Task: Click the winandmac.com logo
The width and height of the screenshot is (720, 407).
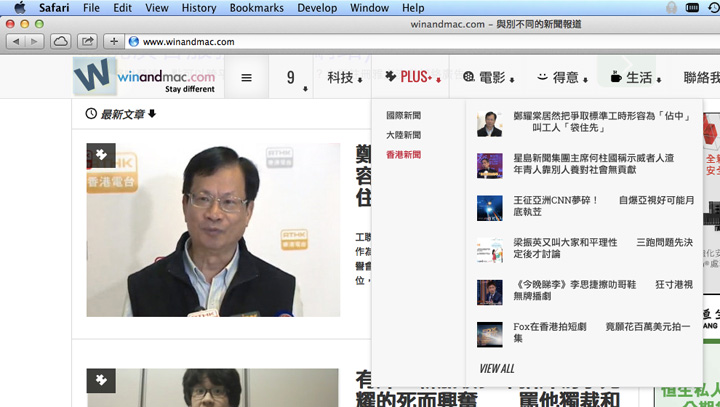Action: (146, 78)
